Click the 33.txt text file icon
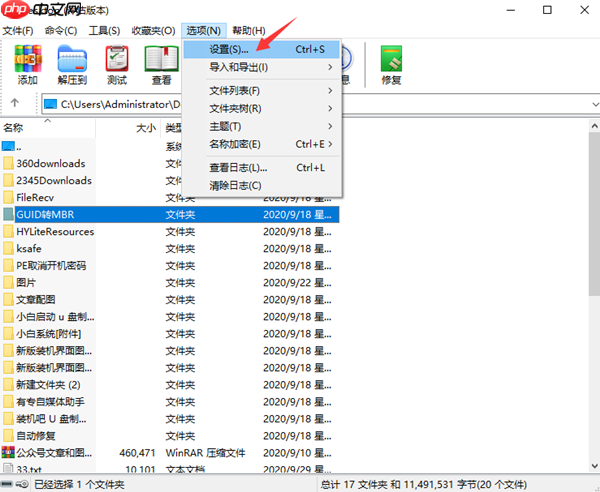Image resolution: width=600 pixels, height=492 pixels. pyautogui.click(x=8, y=469)
